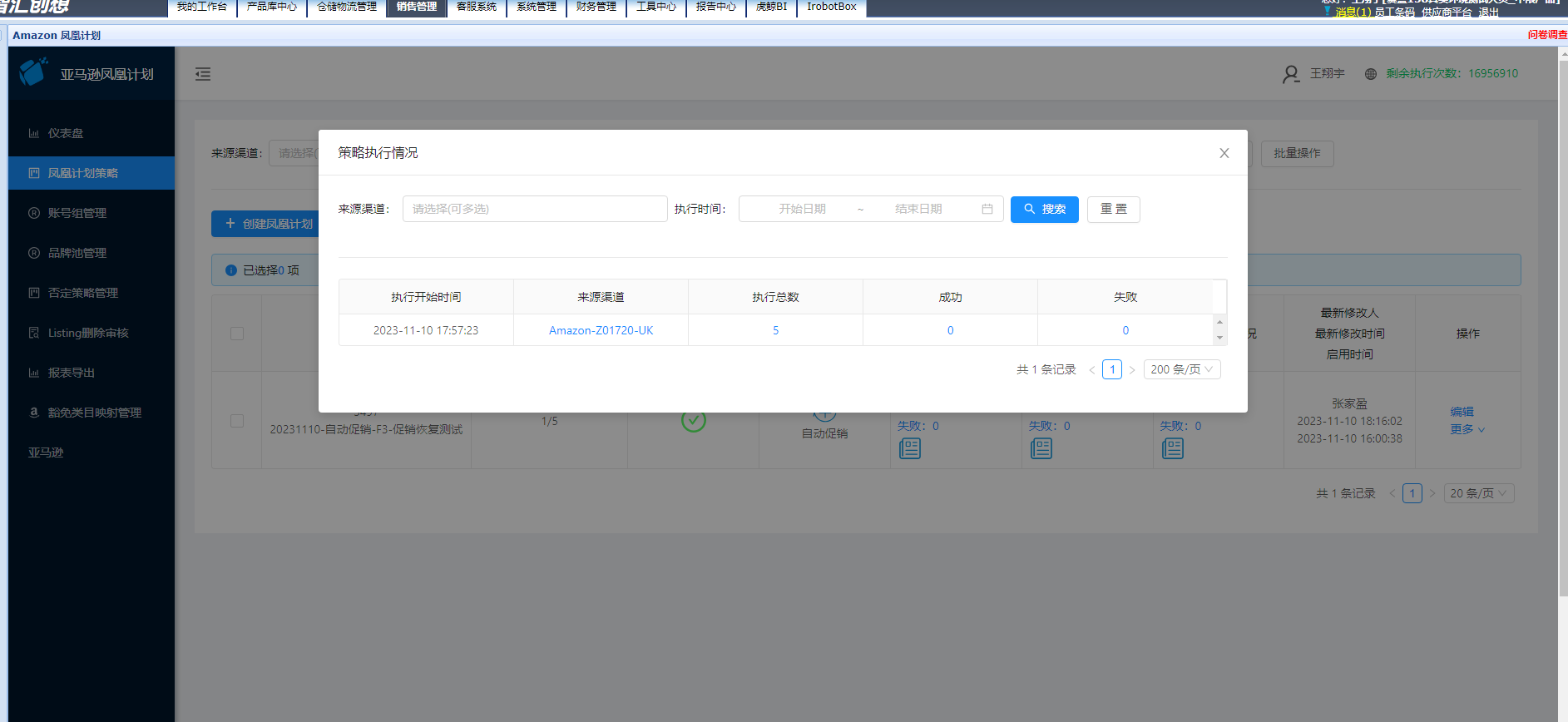This screenshot has height=722, width=1568.
Task: Open Listing删除审核 in the sidebar
Action: pyautogui.click(x=92, y=333)
